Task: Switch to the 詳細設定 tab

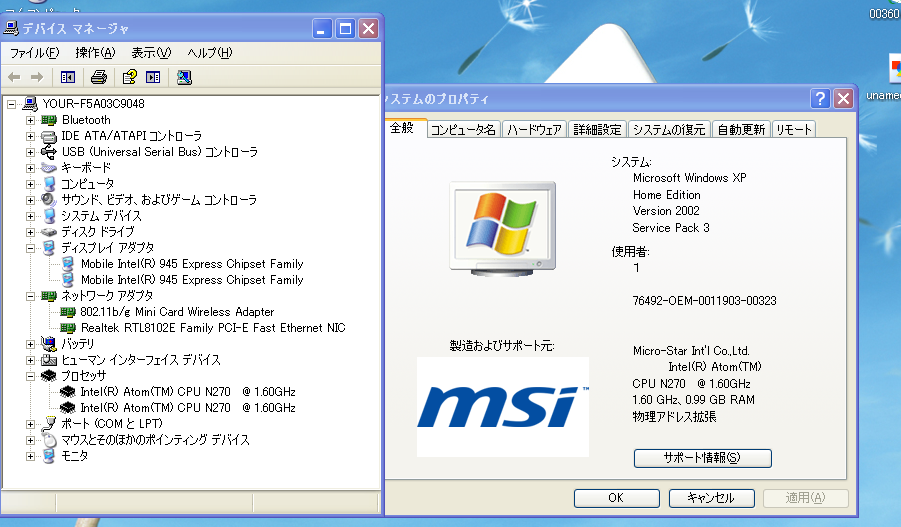Action: pyautogui.click(x=598, y=130)
